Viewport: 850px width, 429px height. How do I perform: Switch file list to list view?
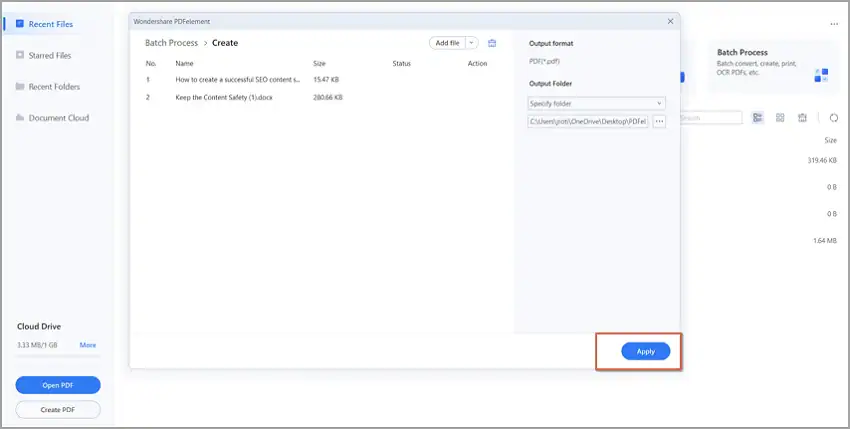tap(758, 118)
